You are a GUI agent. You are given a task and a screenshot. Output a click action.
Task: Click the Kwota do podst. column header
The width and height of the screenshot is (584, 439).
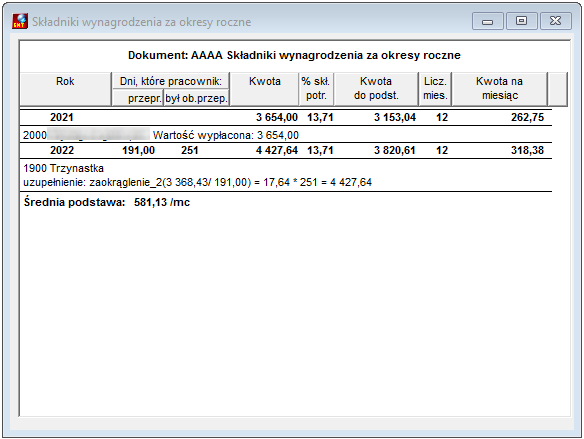tap(376, 89)
